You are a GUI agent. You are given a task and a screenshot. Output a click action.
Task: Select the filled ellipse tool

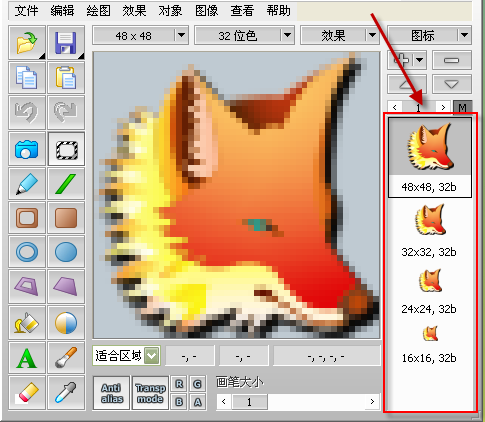[66, 252]
